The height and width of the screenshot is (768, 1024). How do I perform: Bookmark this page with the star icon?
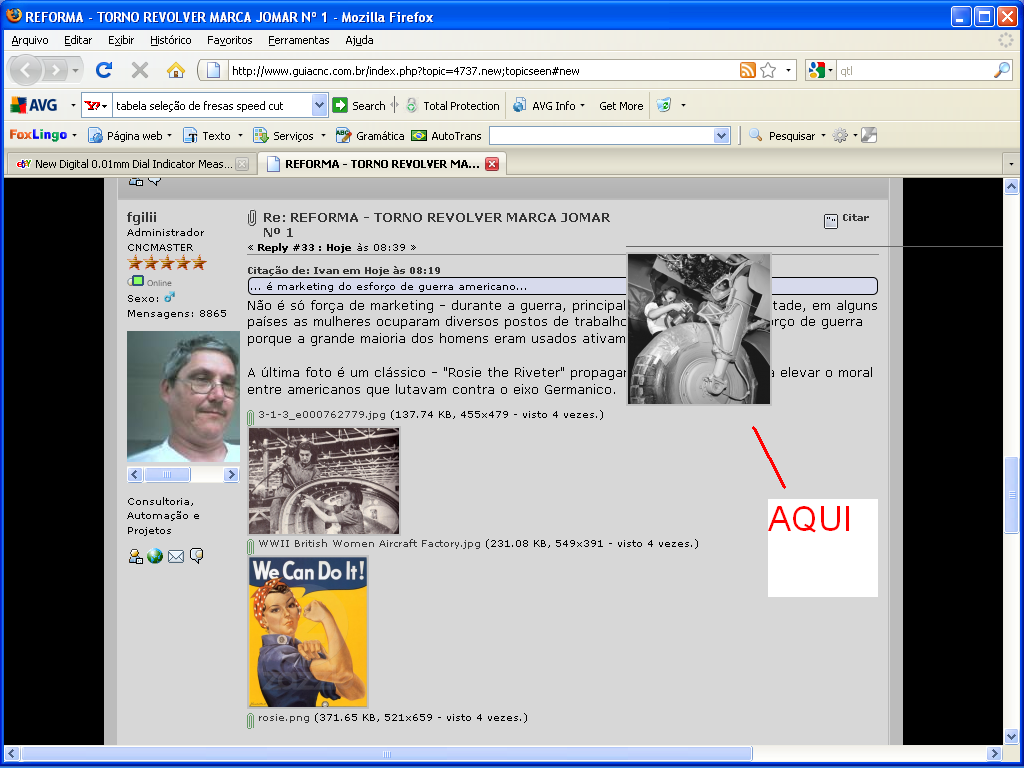tap(768, 70)
